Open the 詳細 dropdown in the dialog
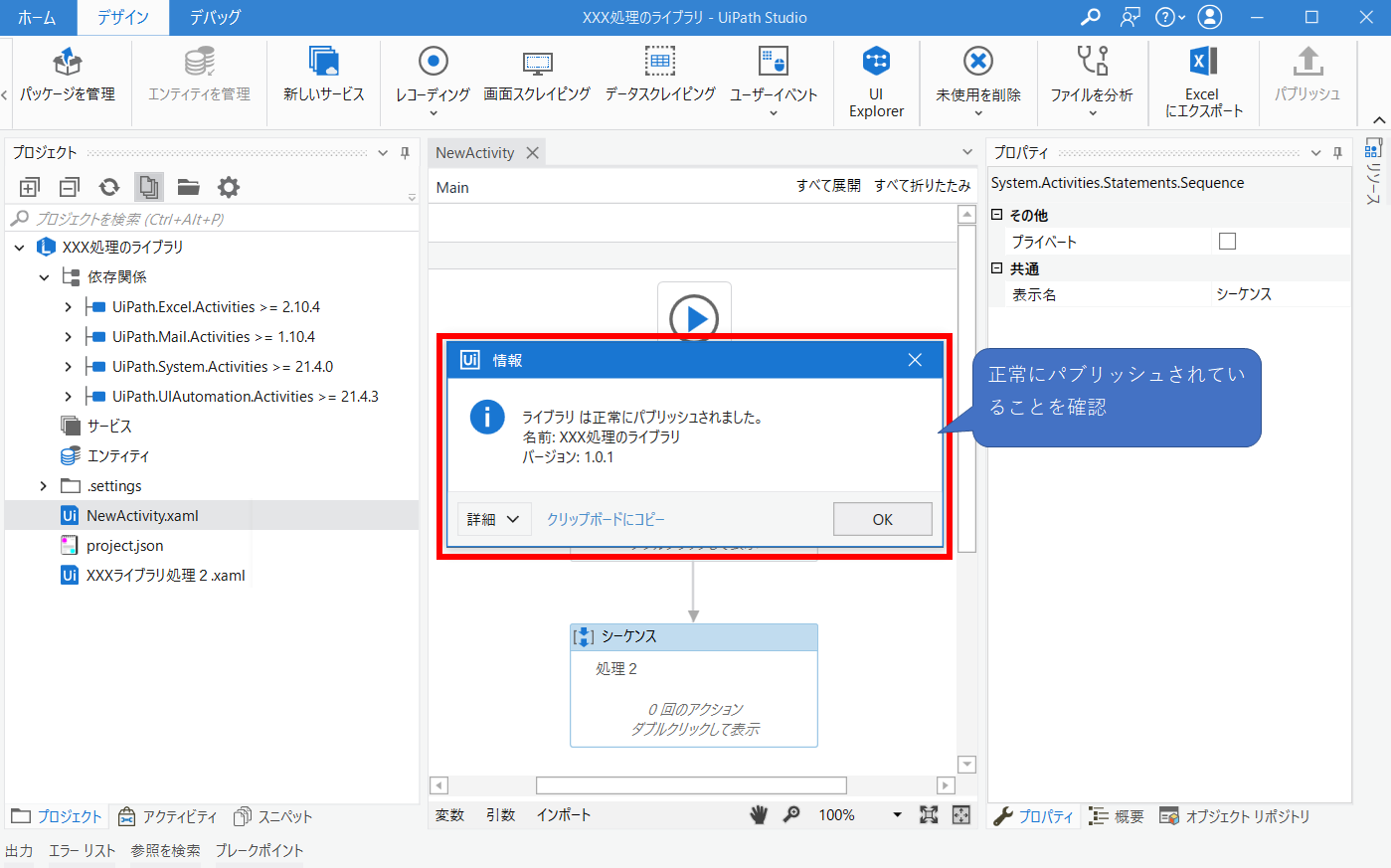 [x=494, y=519]
